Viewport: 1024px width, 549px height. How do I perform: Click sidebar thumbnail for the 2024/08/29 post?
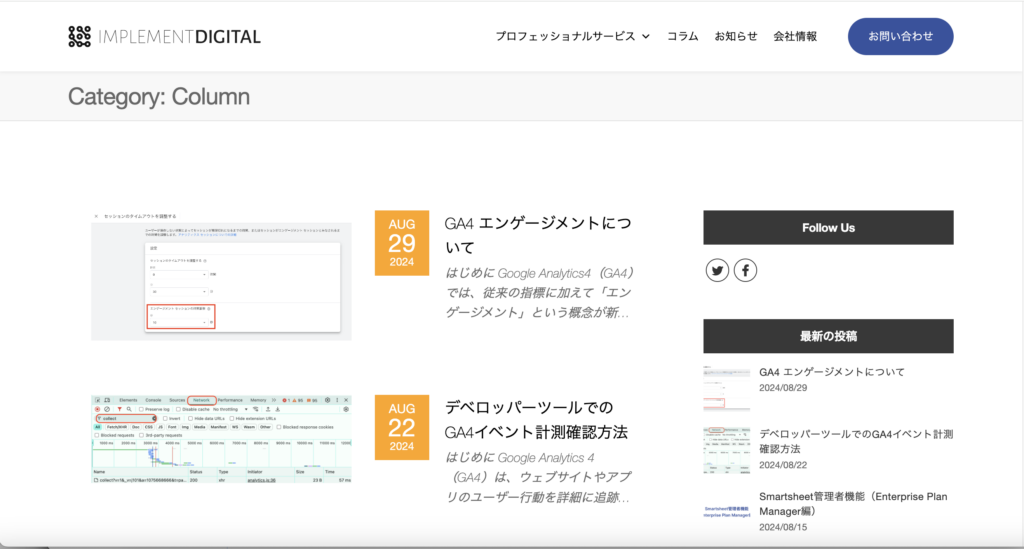pyautogui.click(x=727, y=388)
